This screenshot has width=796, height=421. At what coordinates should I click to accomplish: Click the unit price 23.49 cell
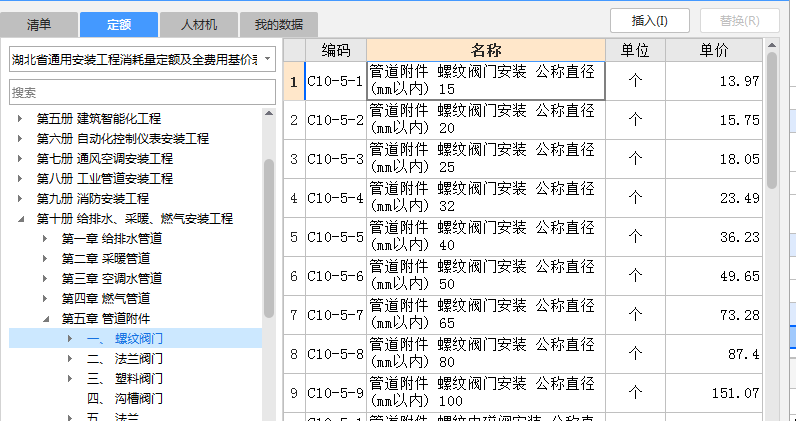point(714,198)
